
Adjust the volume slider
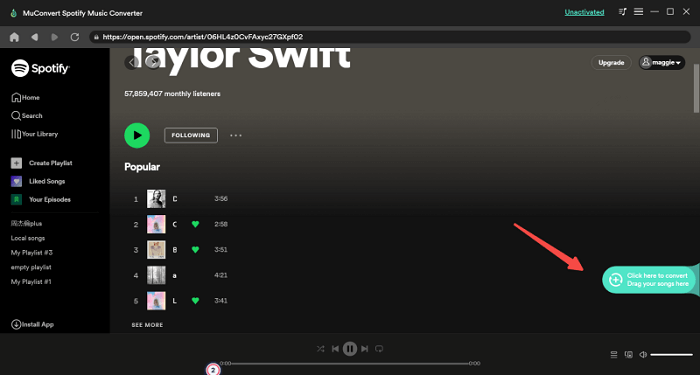click(671, 355)
